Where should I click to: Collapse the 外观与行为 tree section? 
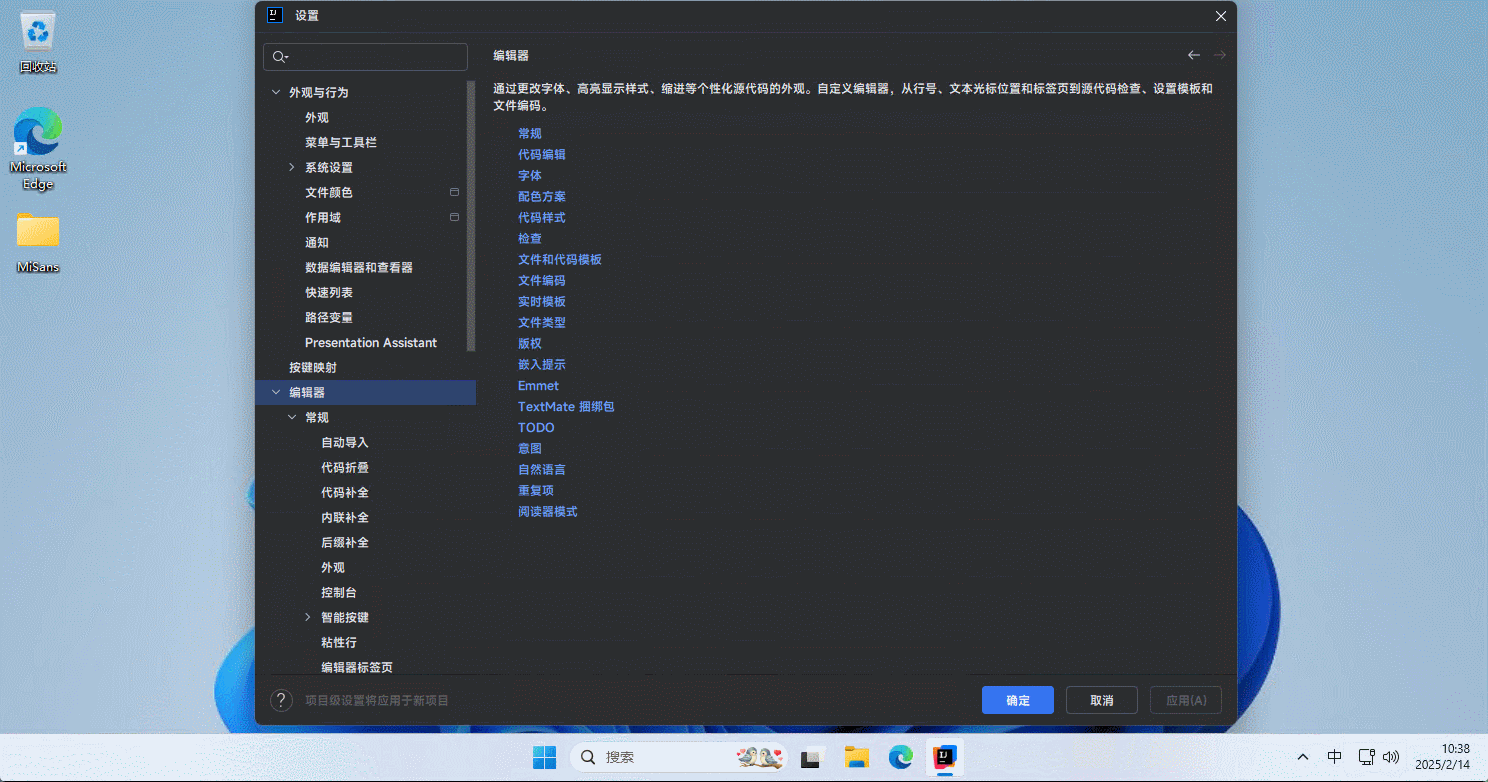tap(276, 92)
